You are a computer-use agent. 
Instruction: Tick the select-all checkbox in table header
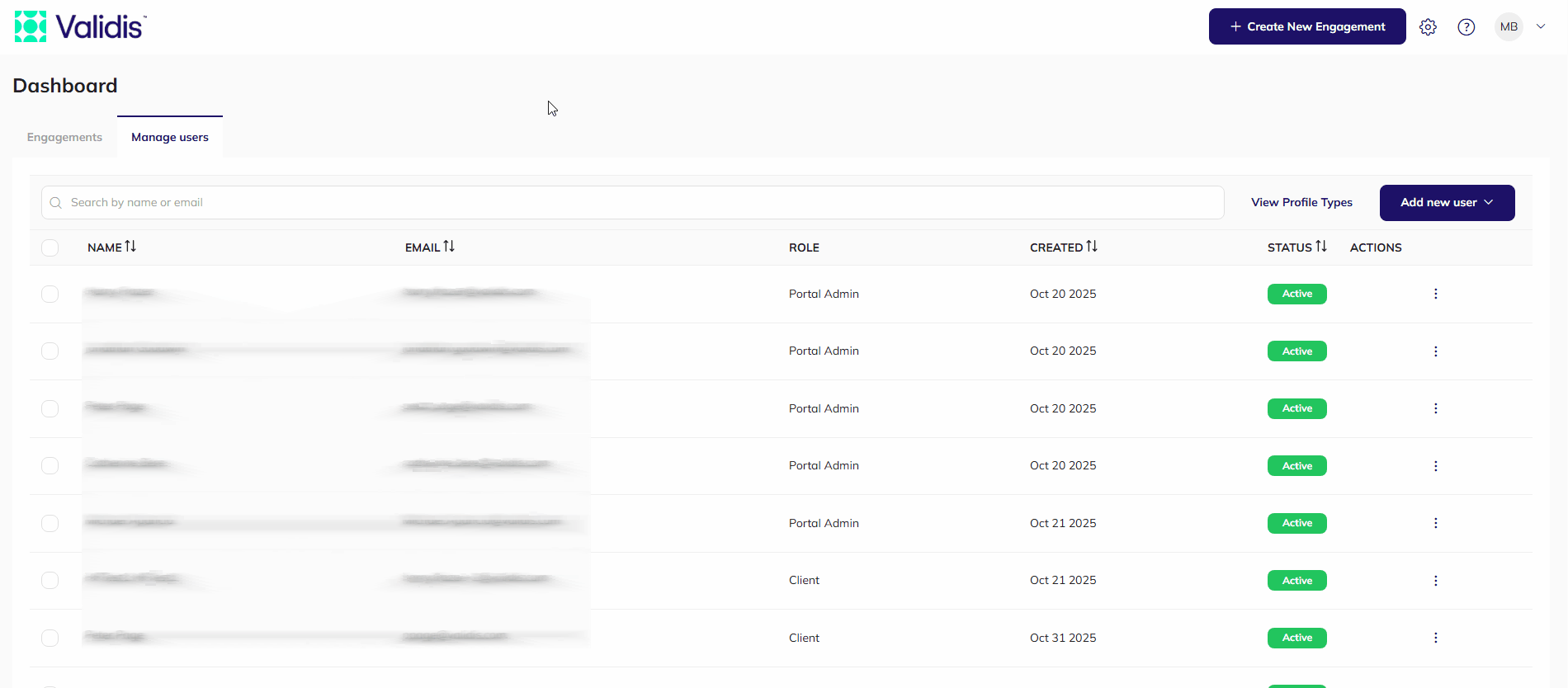coord(50,247)
